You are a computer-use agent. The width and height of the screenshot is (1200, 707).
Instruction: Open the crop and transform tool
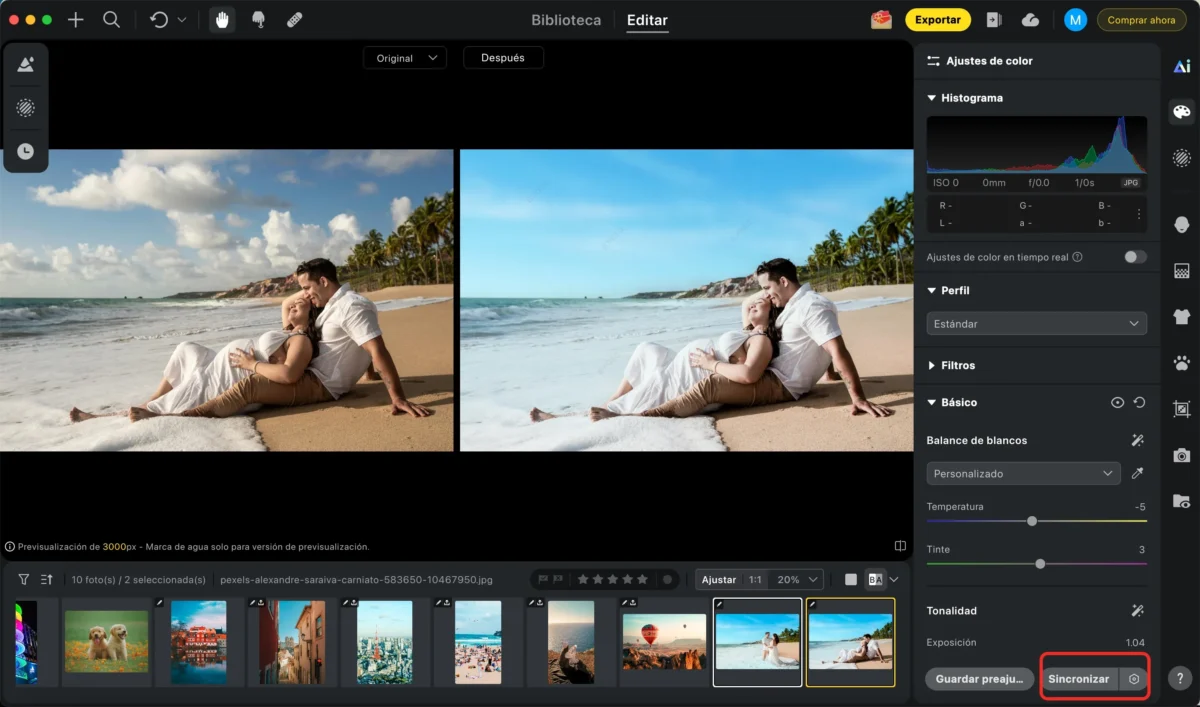1181,410
